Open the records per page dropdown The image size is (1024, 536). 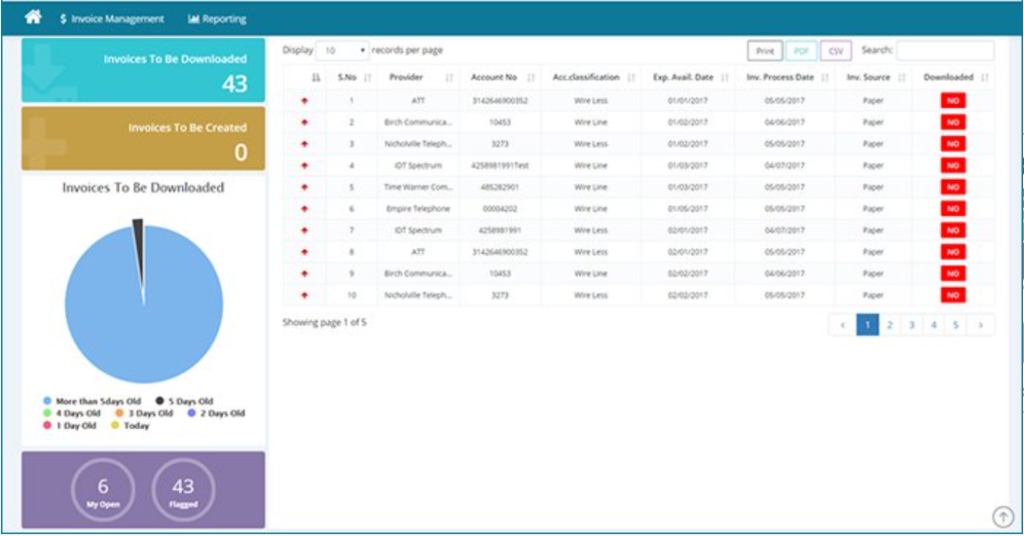342,51
